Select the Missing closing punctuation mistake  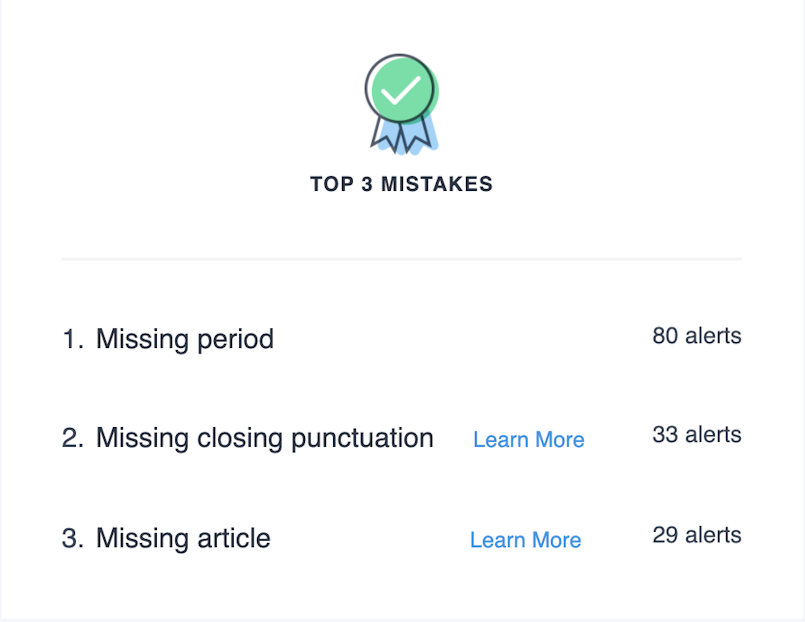pyautogui.click(x=264, y=438)
